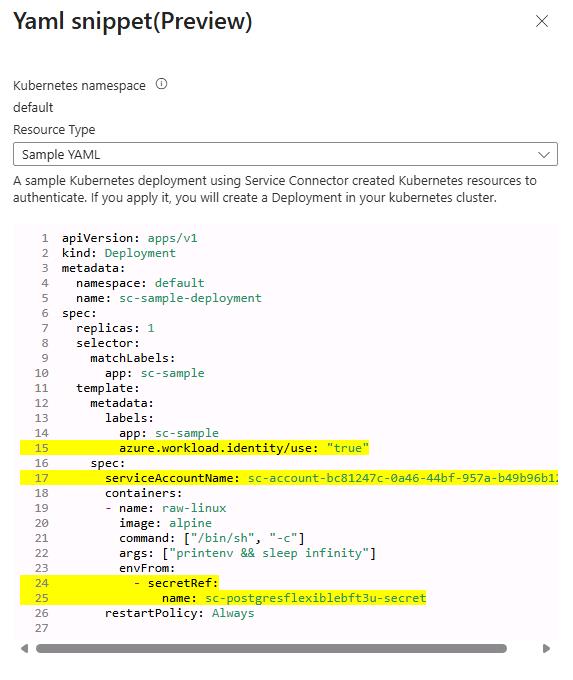The width and height of the screenshot is (573, 680).
Task: Click the 'restartPolicy: Always' line
Action: [180, 613]
